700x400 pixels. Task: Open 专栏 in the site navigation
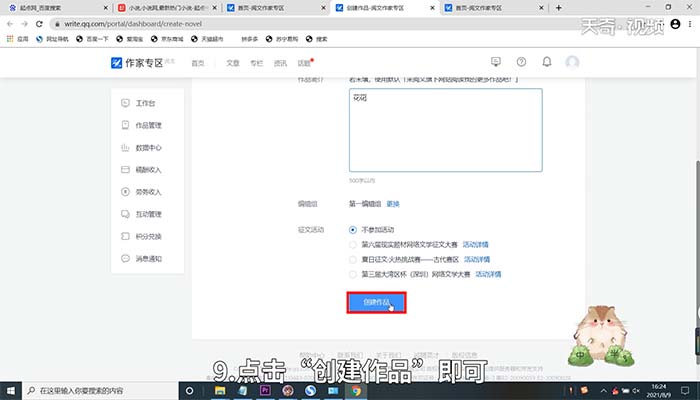point(257,63)
